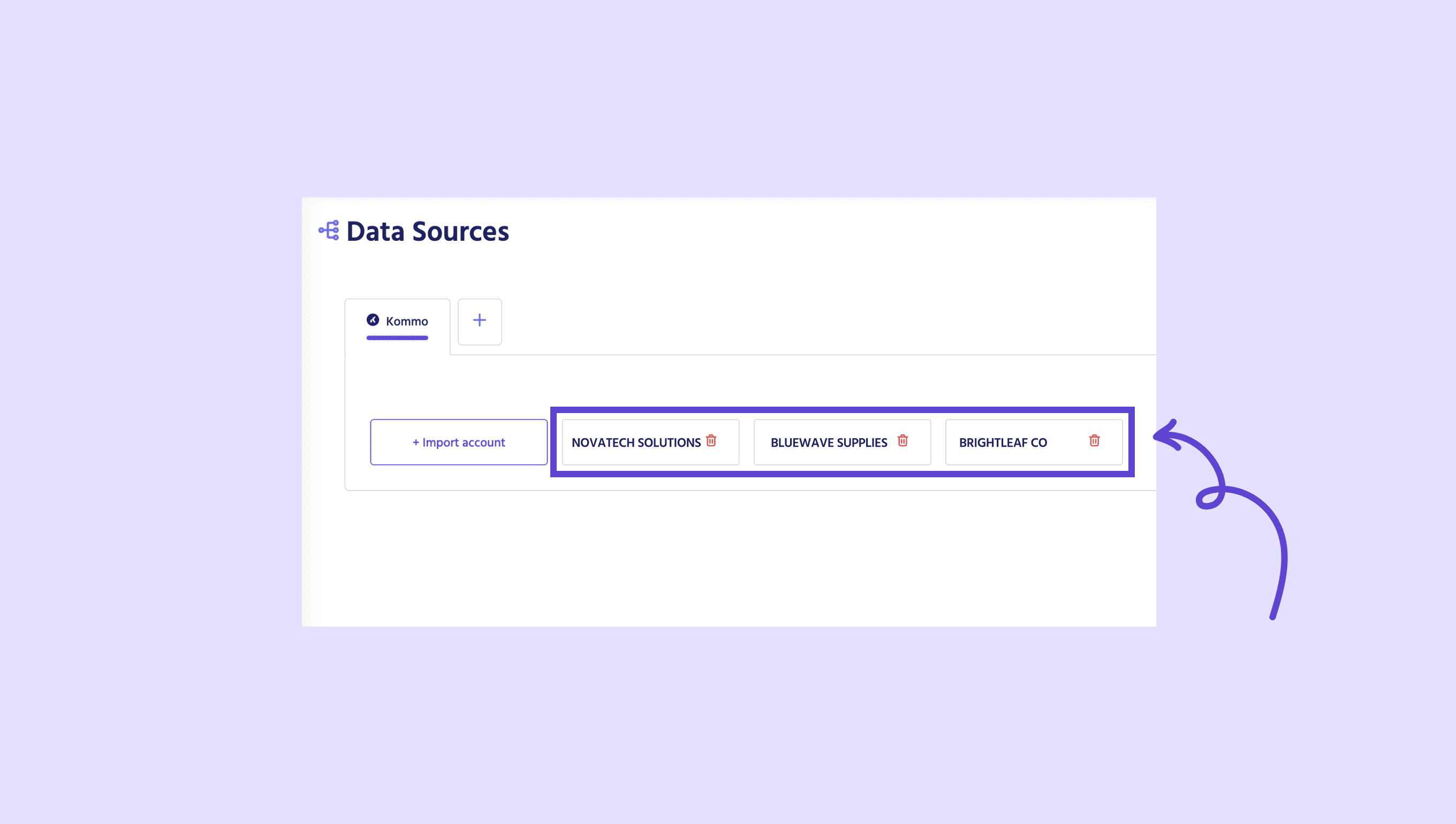
Task: Add a new data source tab
Action: 480,321
